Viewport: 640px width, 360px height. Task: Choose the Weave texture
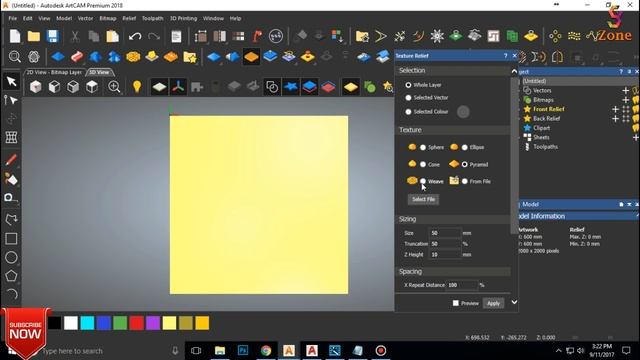423,181
